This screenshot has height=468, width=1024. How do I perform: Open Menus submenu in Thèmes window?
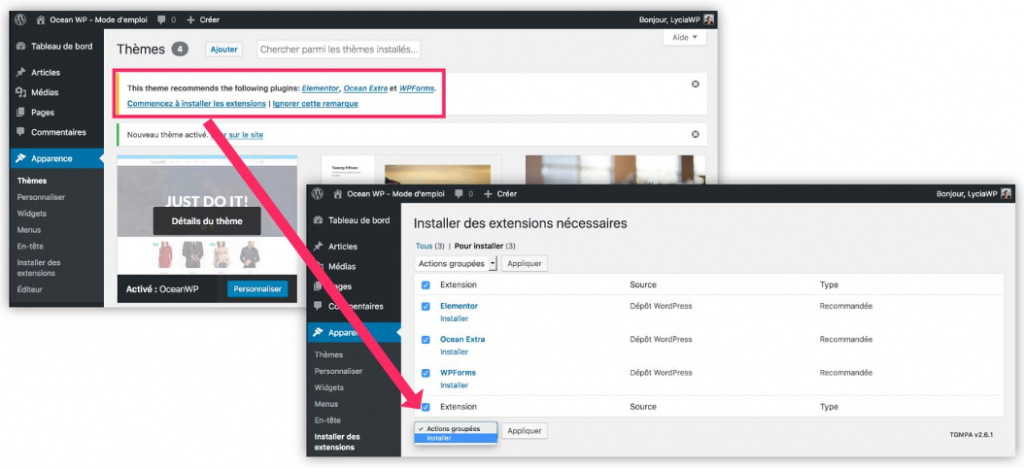(x=29, y=230)
